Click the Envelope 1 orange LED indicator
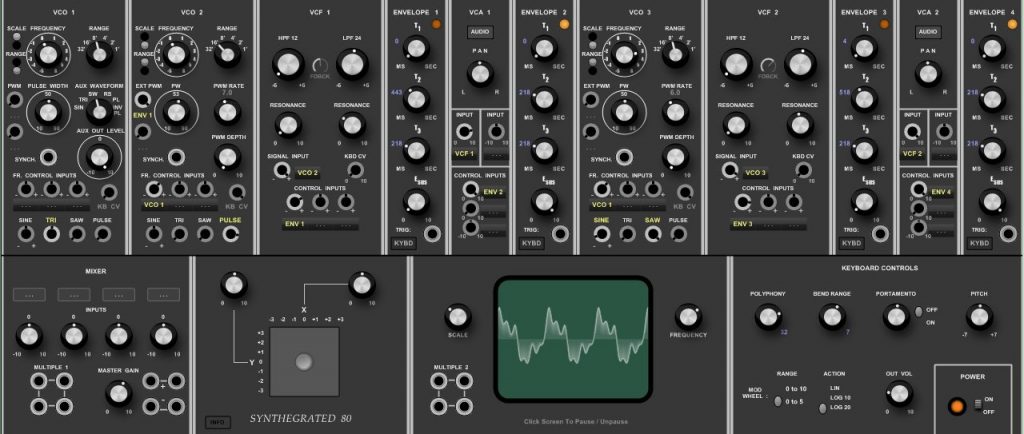 click(x=436, y=25)
